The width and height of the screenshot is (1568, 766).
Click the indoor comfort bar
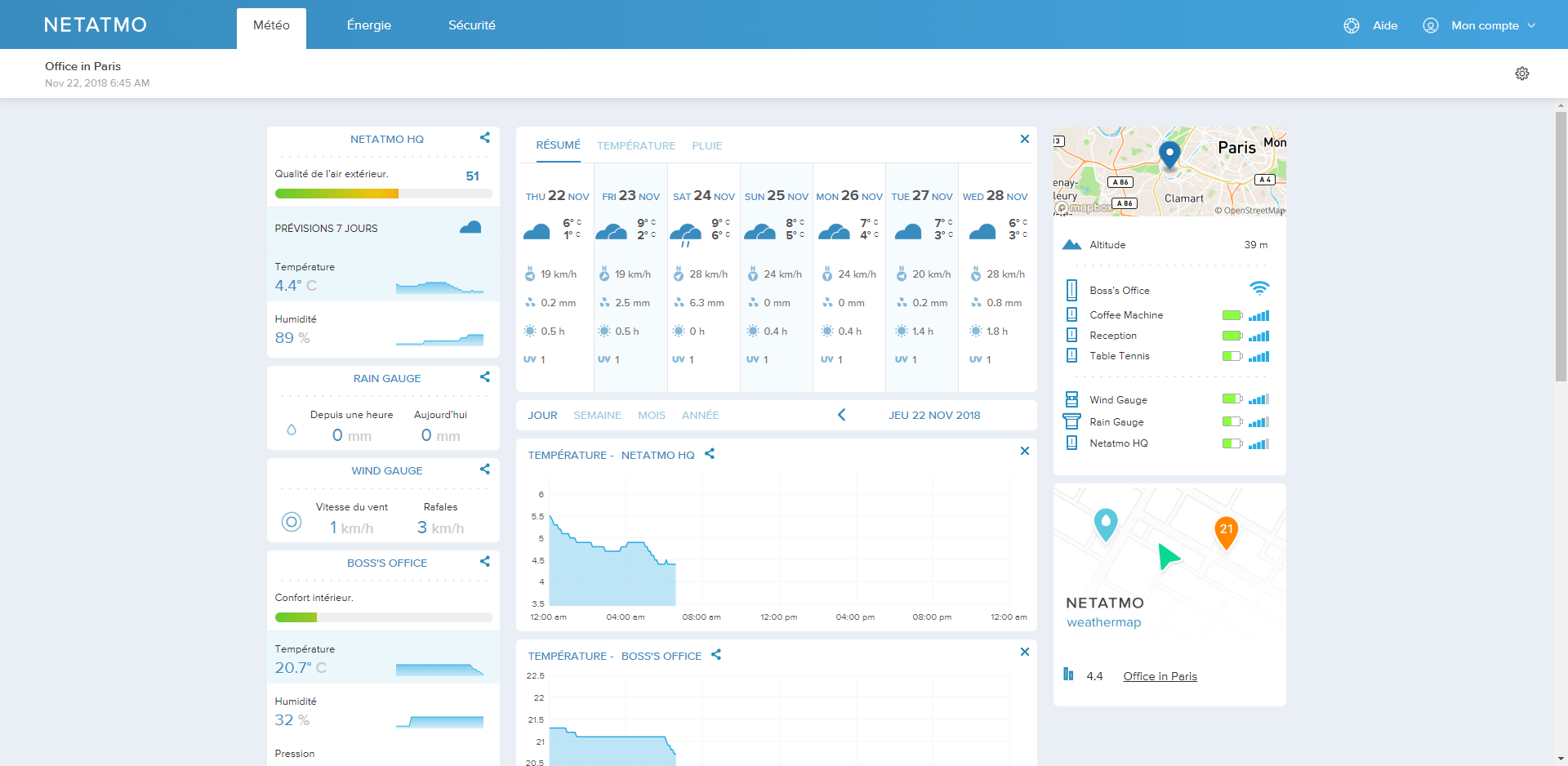click(x=383, y=617)
